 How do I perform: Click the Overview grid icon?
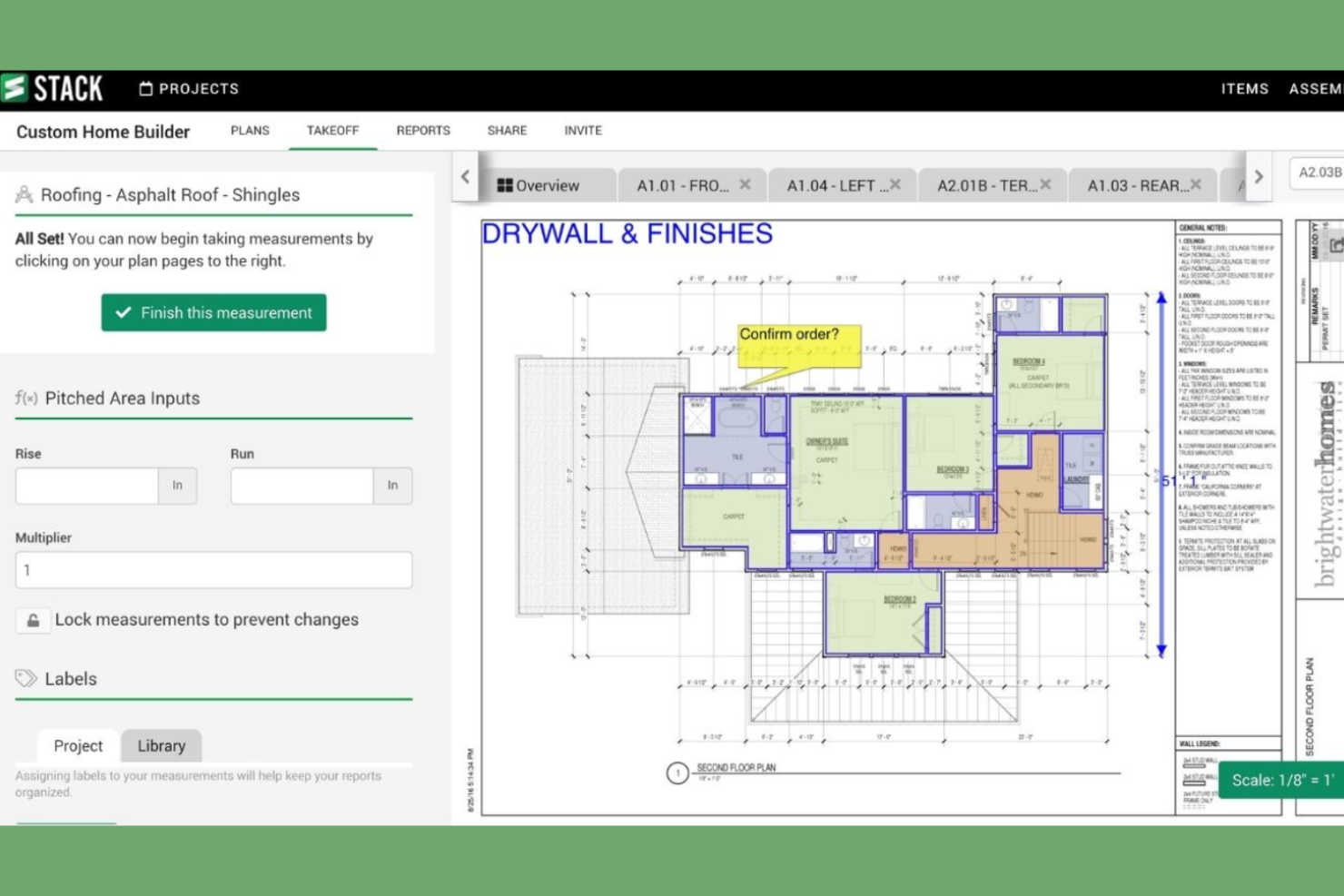point(505,185)
